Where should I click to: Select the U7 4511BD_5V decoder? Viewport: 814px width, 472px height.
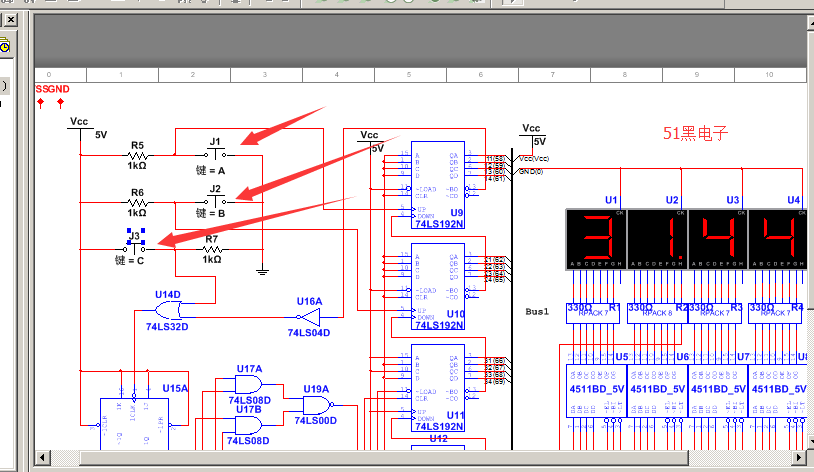[718, 390]
